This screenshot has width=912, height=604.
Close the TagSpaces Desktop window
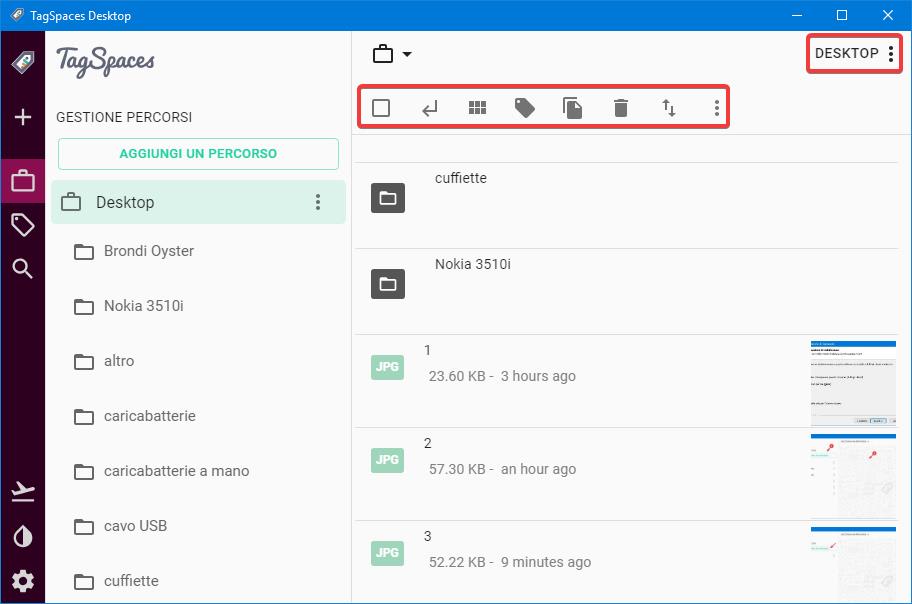[888, 15]
